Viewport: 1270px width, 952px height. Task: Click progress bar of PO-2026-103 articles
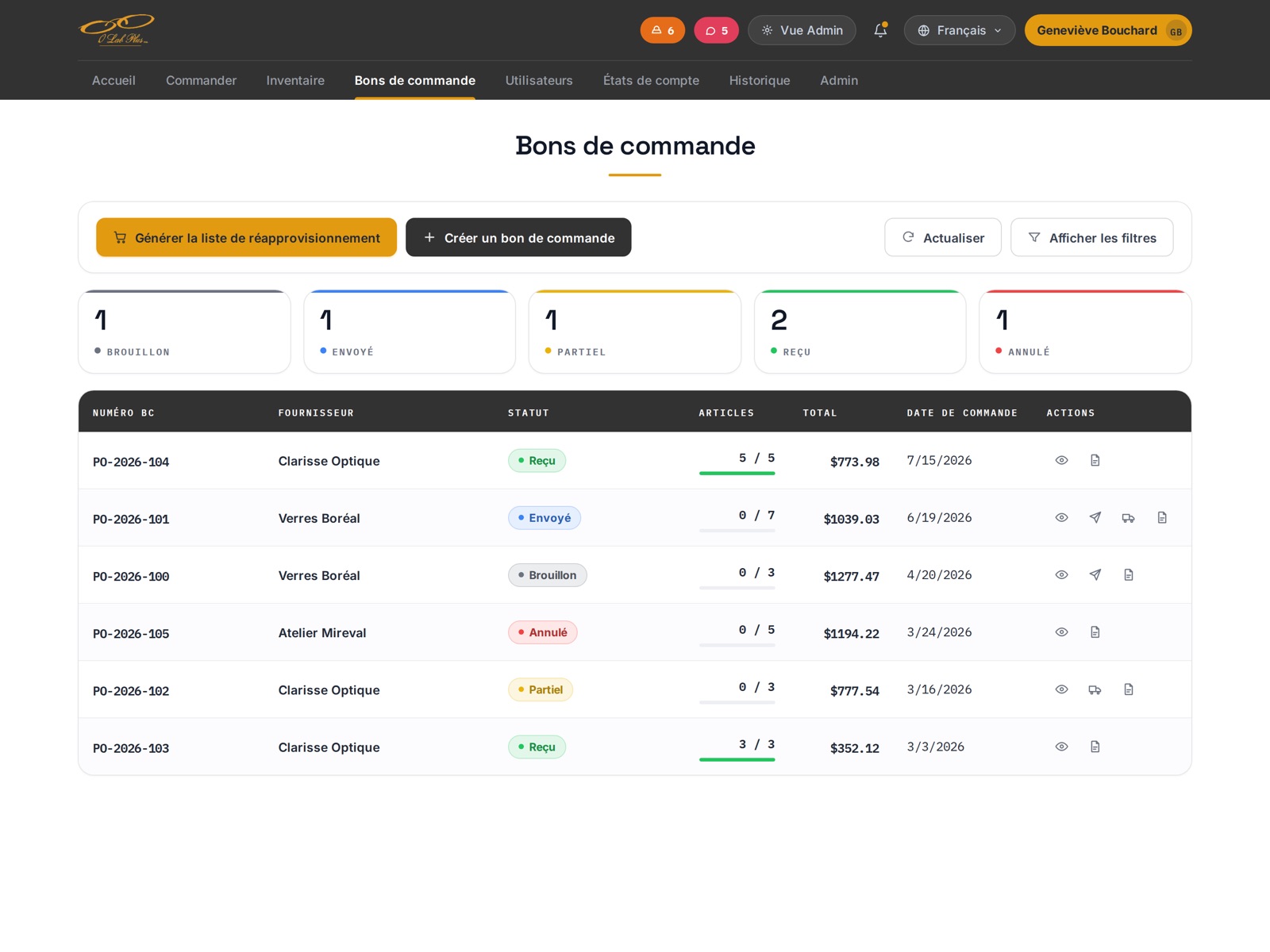[x=737, y=759]
